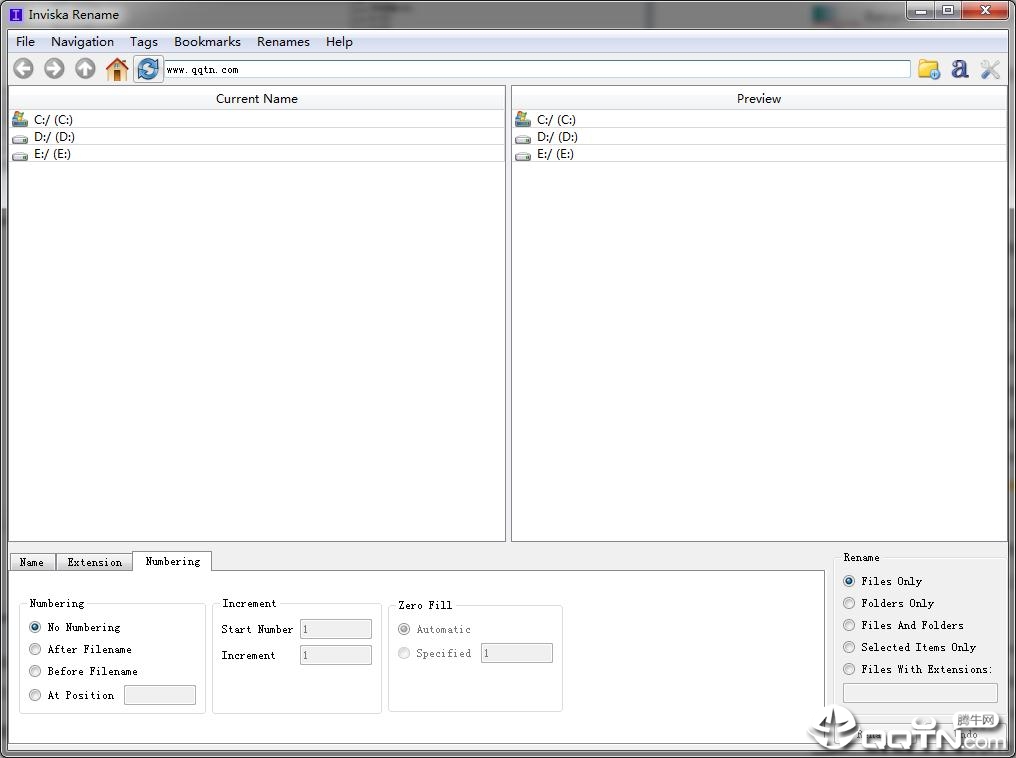Choose Before Filename numbering
Viewport: 1016px width, 758px height.
point(84,671)
